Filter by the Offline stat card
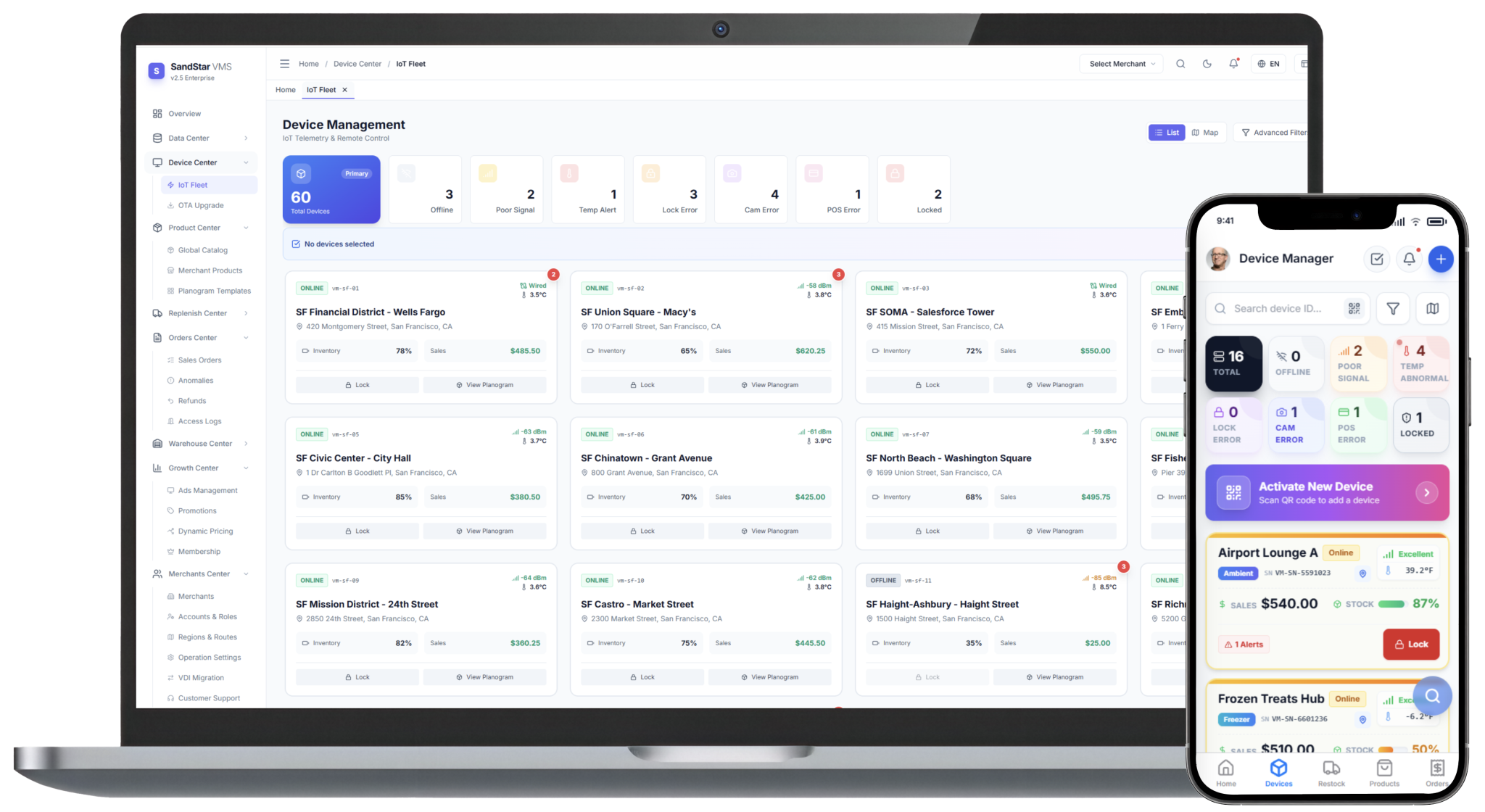 pyautogui.click(x=426, y=189)
